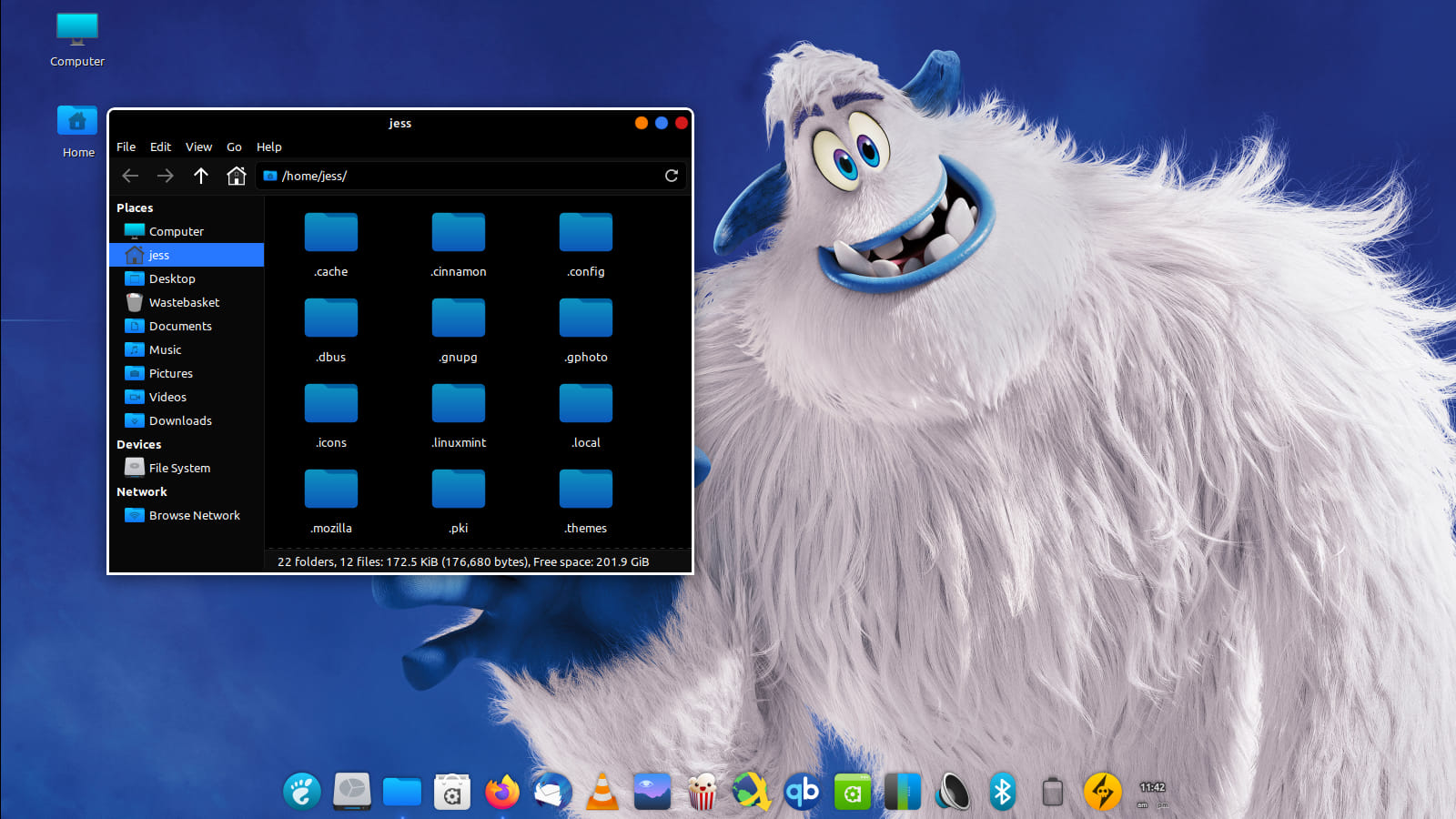Click the Bluetooth icon in the dock
This screenshot has width=1456, height=819.
tap(1002, 792)
